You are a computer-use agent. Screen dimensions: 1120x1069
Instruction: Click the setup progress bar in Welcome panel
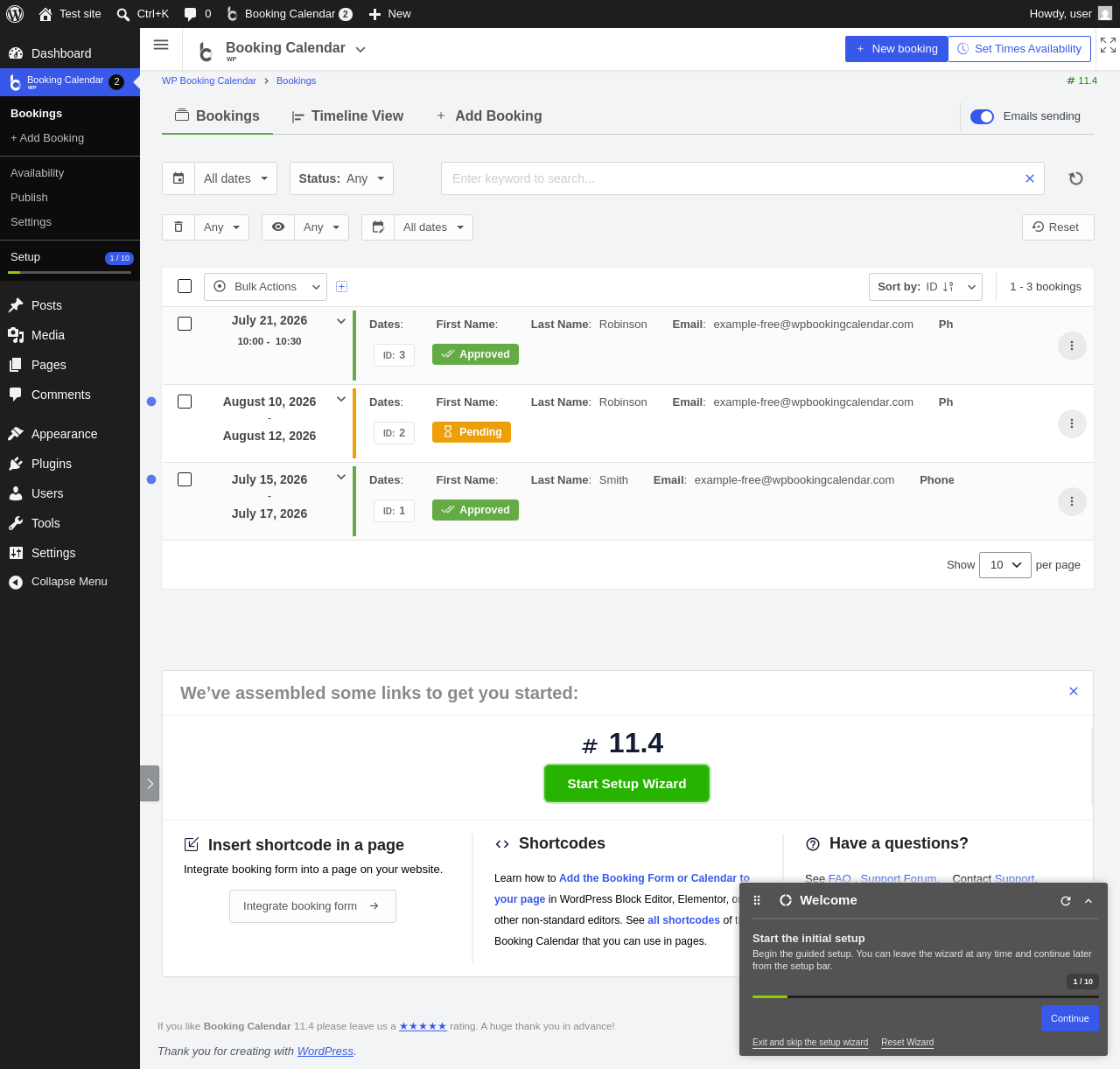(x=926, y=996)
